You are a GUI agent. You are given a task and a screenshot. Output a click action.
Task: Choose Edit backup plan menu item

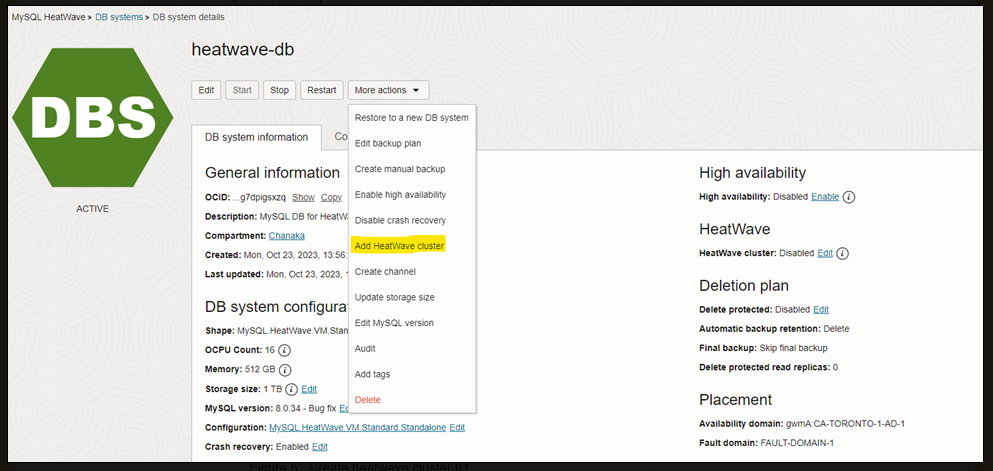412,144
